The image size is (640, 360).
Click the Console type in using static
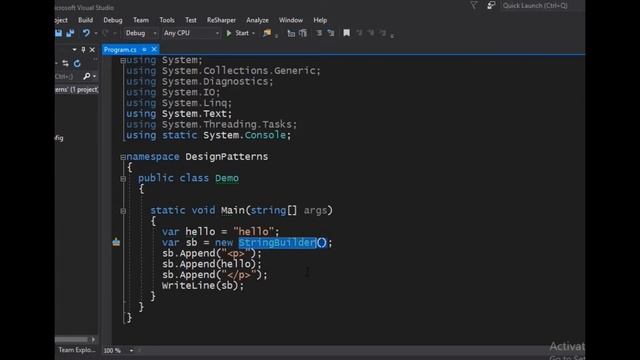coord(265,135)
